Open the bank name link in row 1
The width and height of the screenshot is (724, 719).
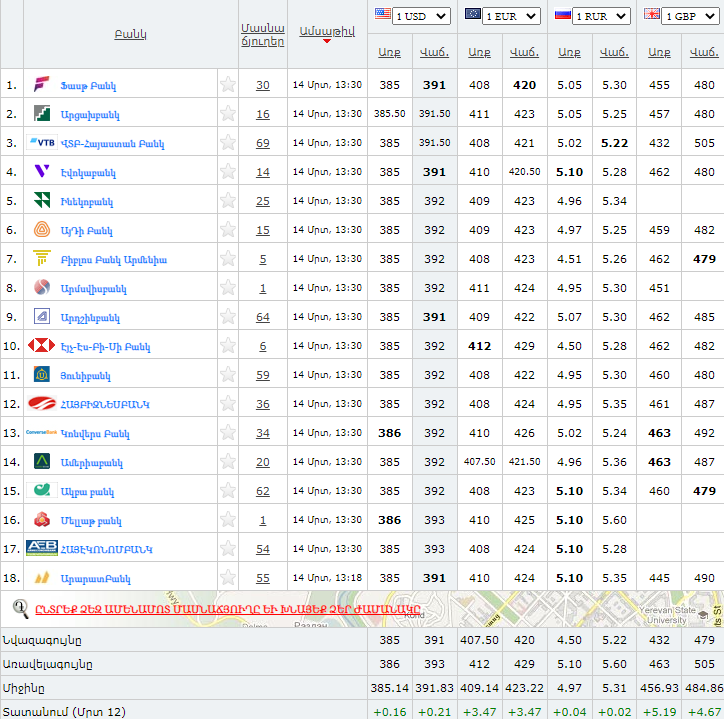click(88, 85)
